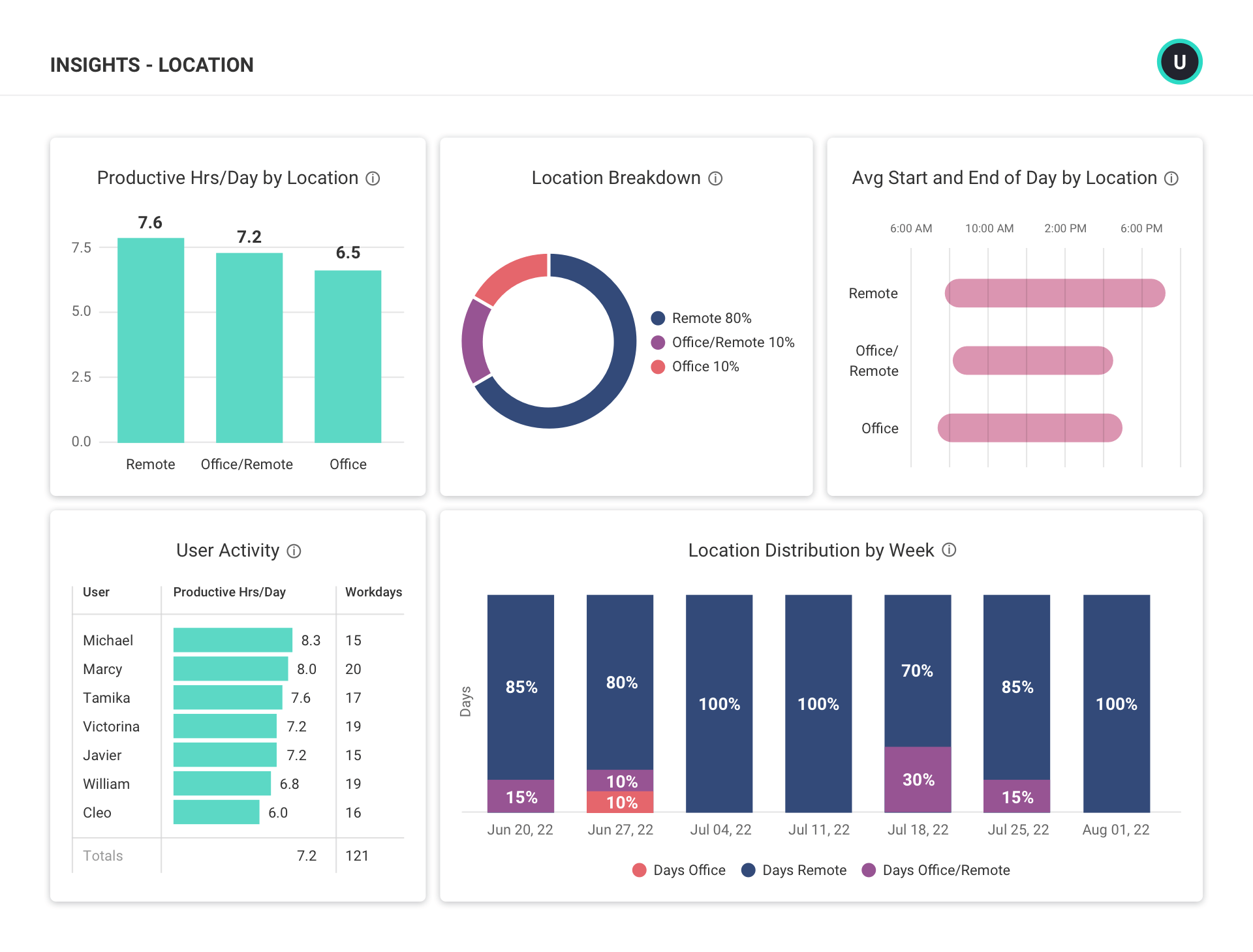The height and width of the screenshot is (952, 1253).
Task: Select the Workdays column header
Action: [373, 592]
